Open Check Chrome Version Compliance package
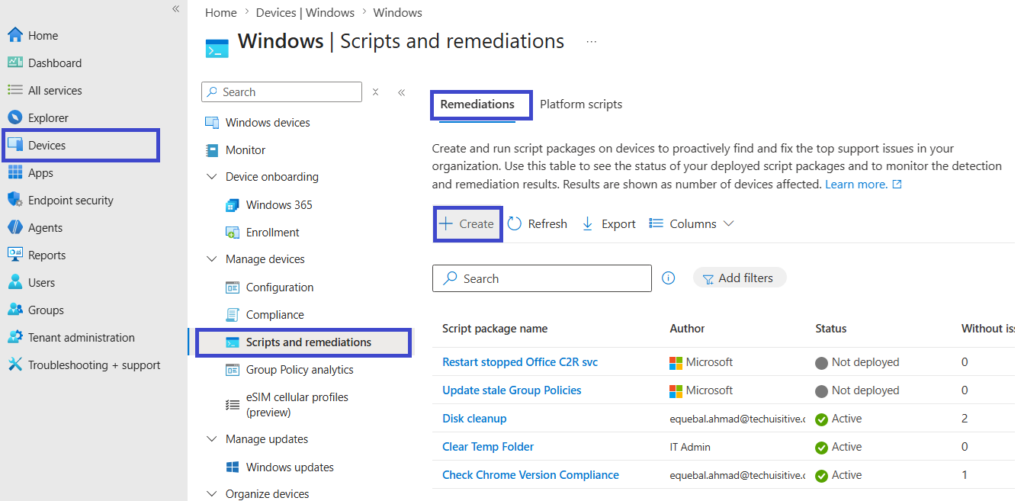The width and height of the screenshot is (1024, 501). coord(530,475)
